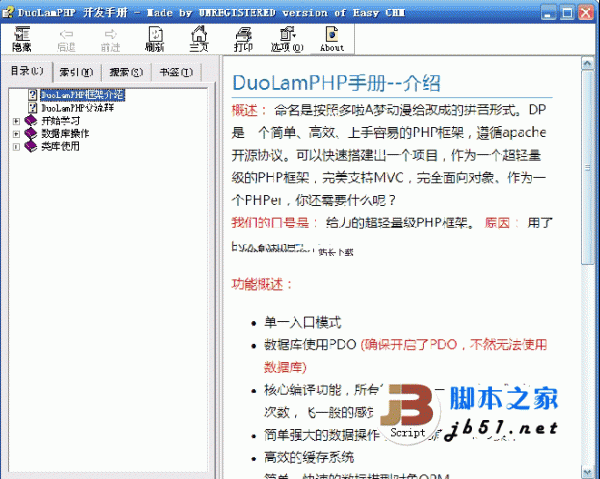Select DuoLamPHP框架介绍 tree item

point(82,95)
